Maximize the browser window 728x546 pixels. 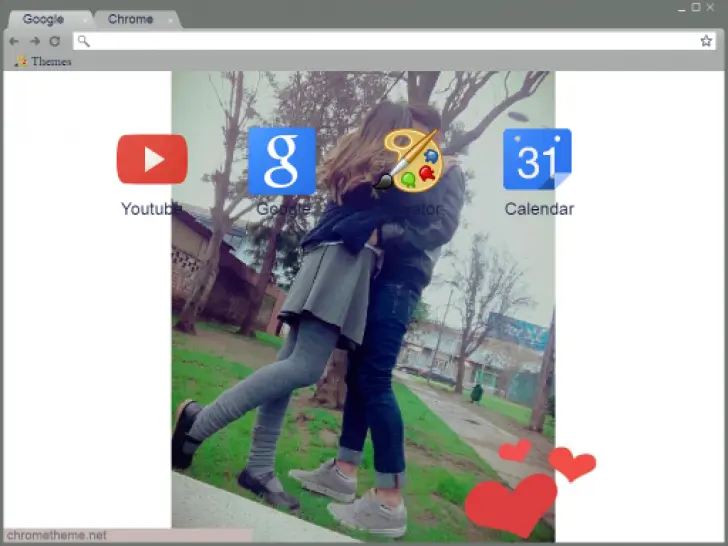click(x=696, y=7)
